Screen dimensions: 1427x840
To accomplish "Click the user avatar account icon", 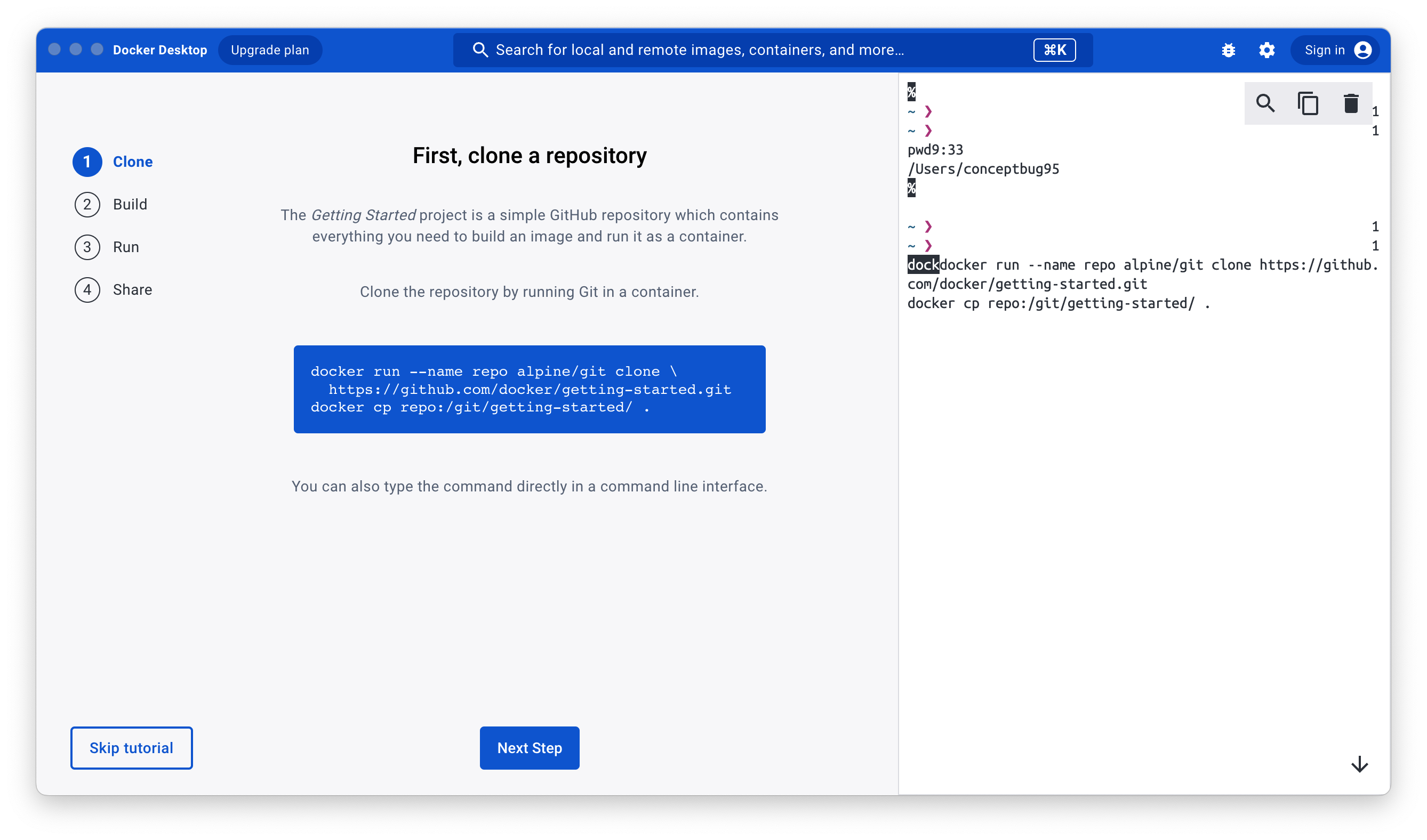I will (x=1363, y=51).
